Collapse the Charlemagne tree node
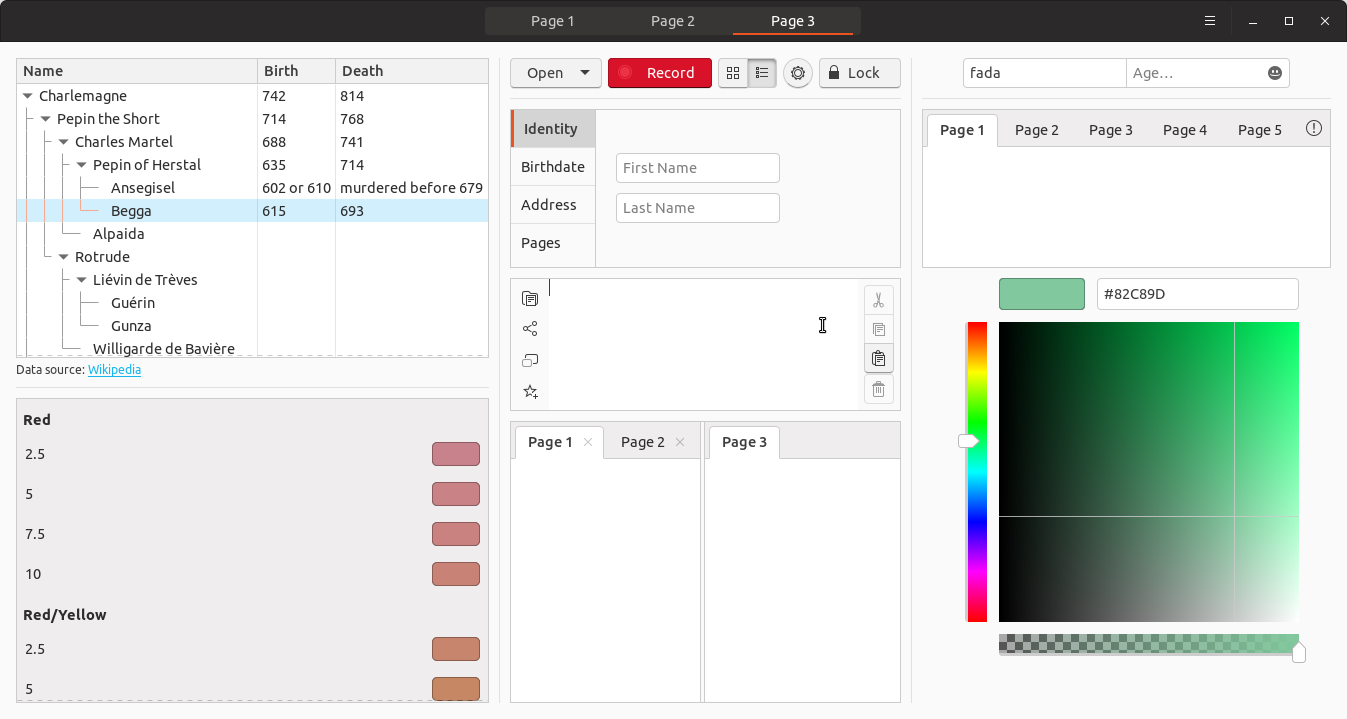 pyautogui.click(x=28, y=97)
